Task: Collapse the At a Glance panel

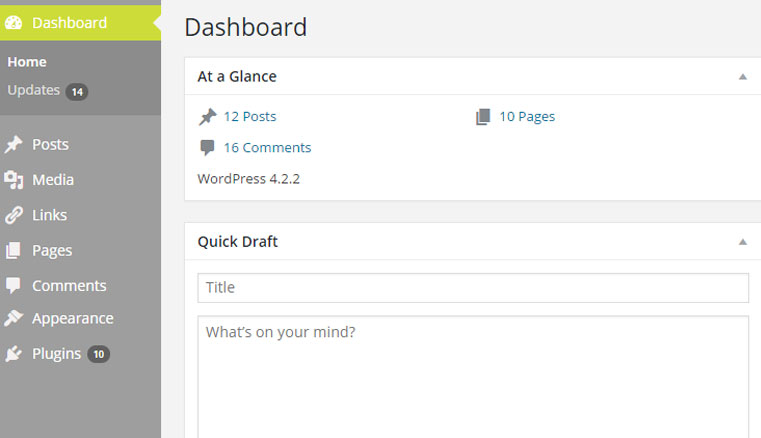Action: [743, 77]
